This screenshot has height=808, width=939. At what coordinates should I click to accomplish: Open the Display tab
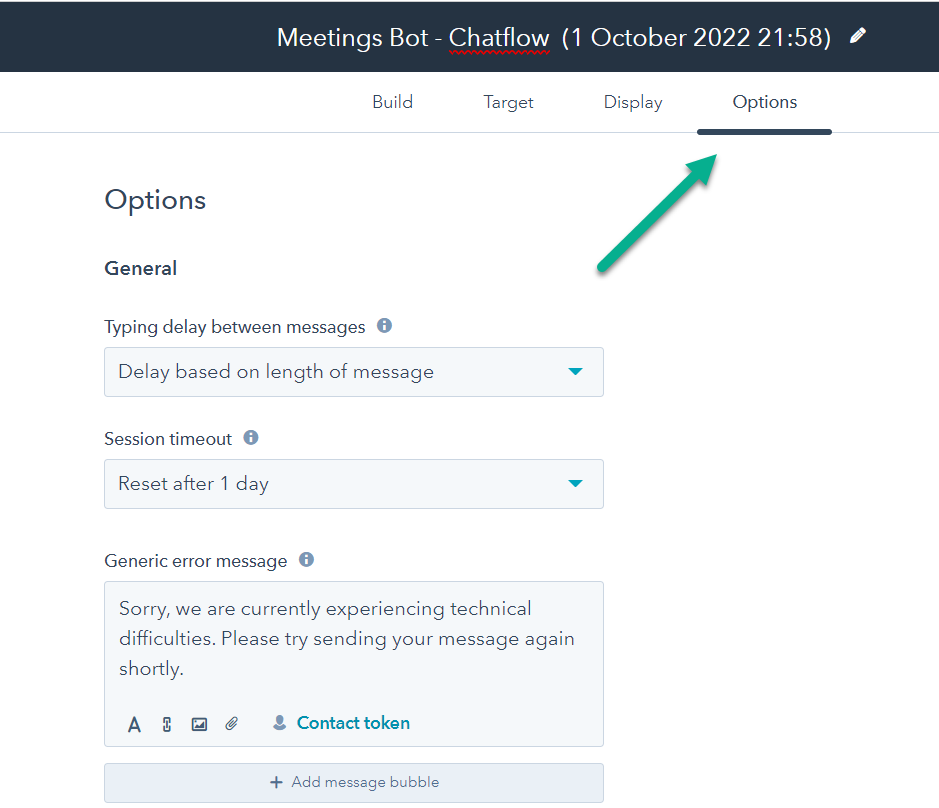tap(632, 101)
